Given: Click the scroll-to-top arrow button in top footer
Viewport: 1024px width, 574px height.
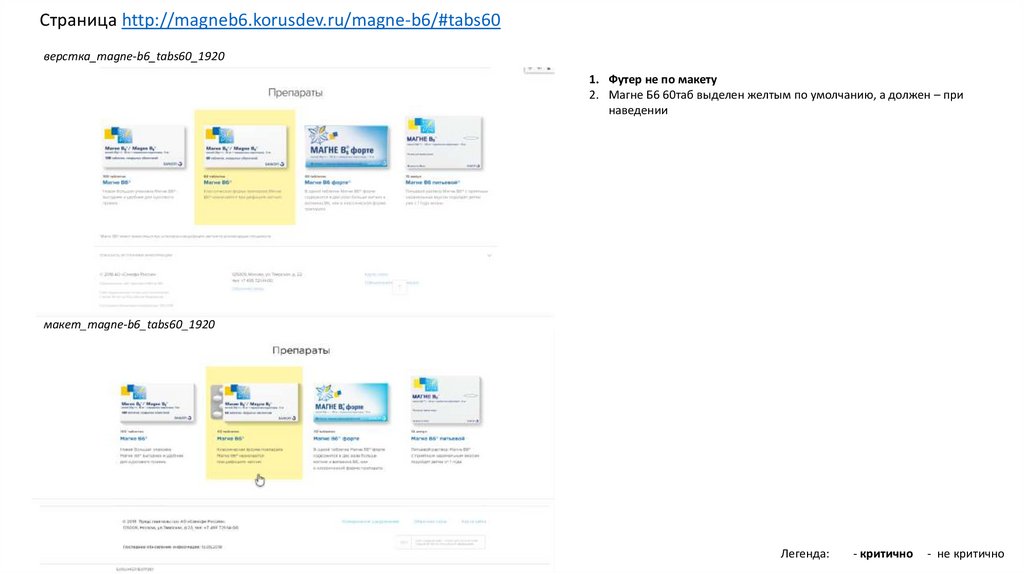Looking at the screenshot, I should 400,287.
